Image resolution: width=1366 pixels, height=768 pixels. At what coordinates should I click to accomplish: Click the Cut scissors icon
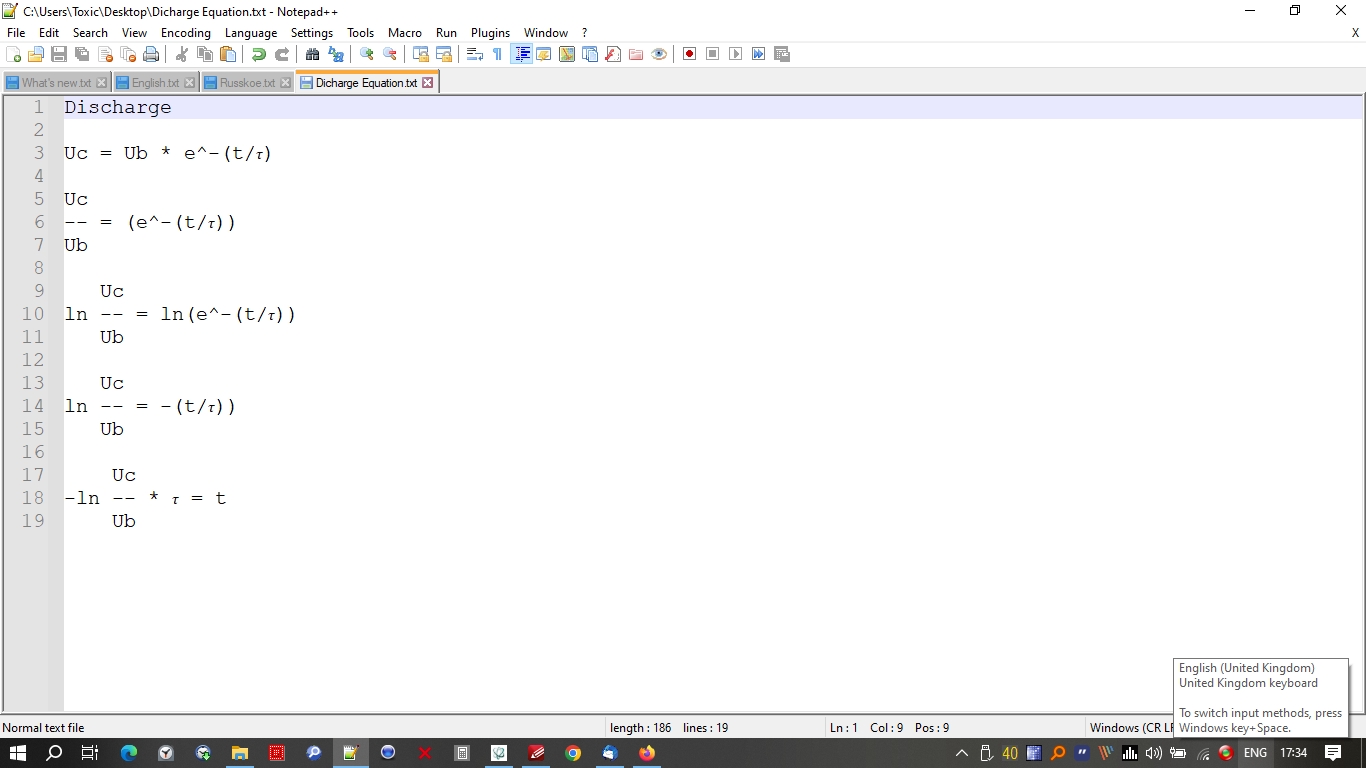pyautogui.click(x=182, y=54)
